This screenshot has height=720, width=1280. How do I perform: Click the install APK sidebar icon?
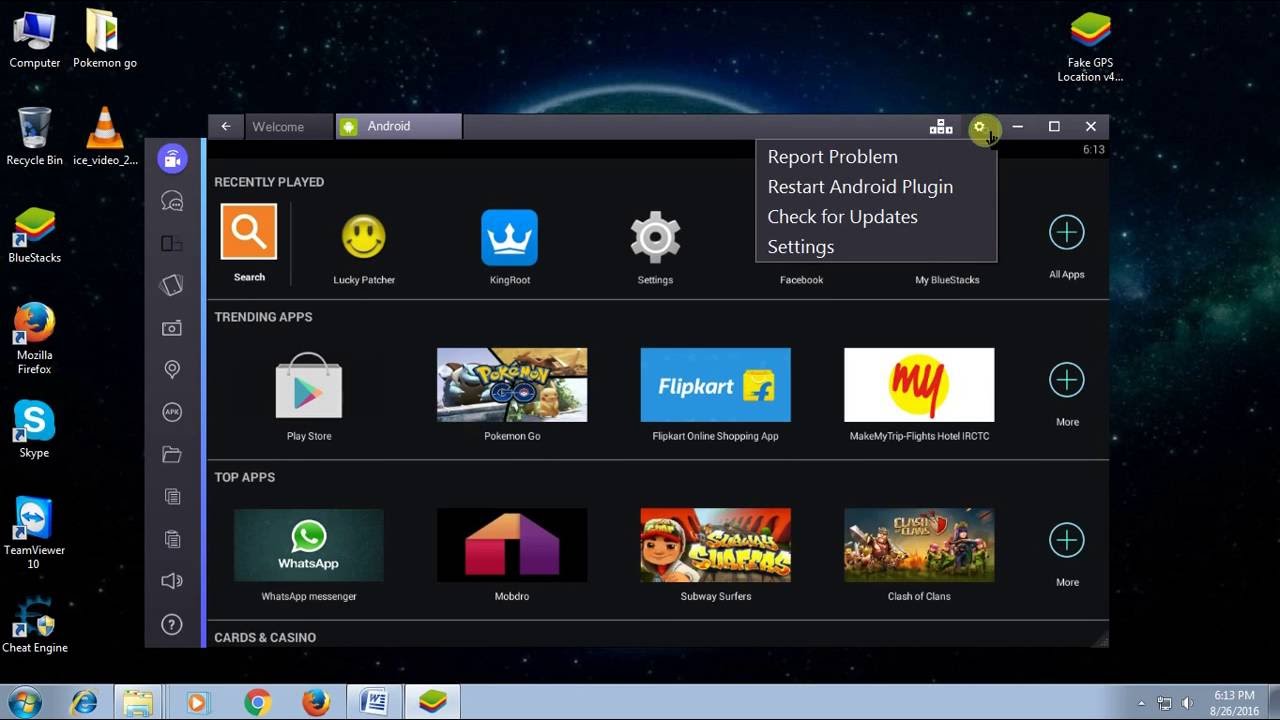coord(172,412)
